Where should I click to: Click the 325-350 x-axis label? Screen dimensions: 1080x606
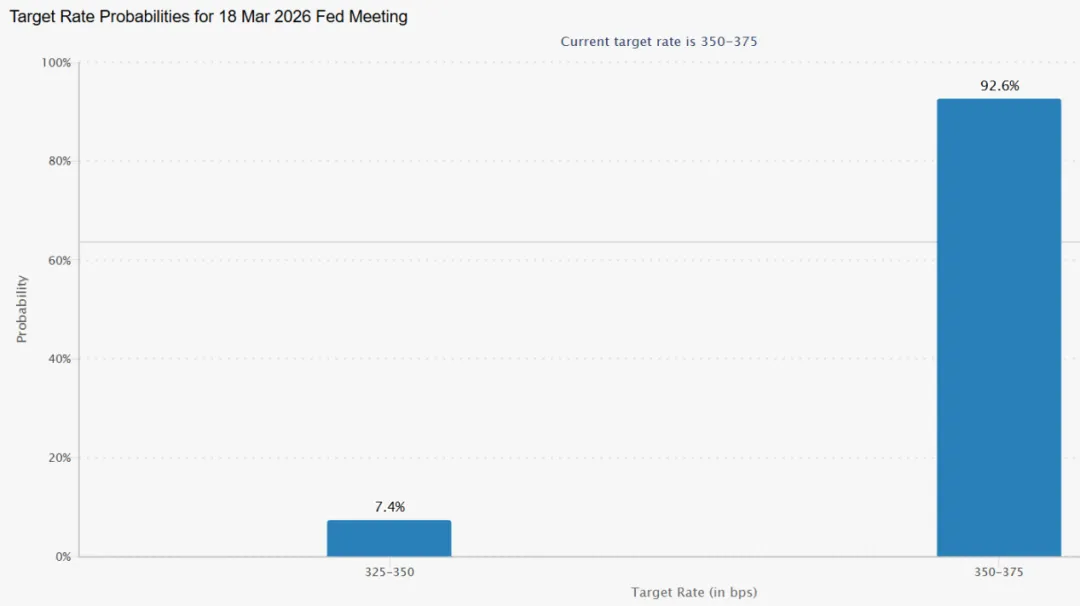(390, 572)
